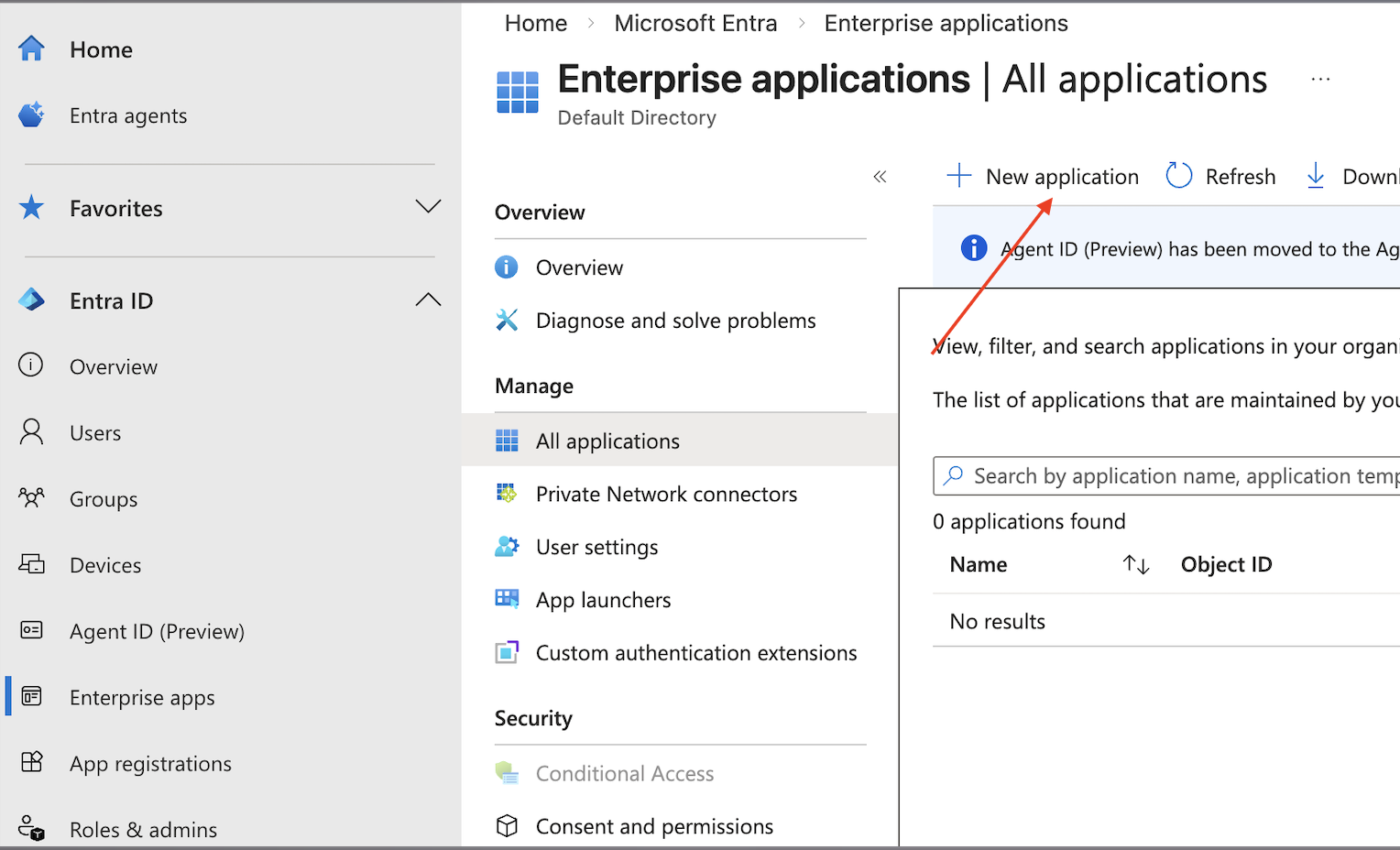Open Groups via its people icon
The width and height of the screenshot is (1400, 850).
click(x=31, y=498)
